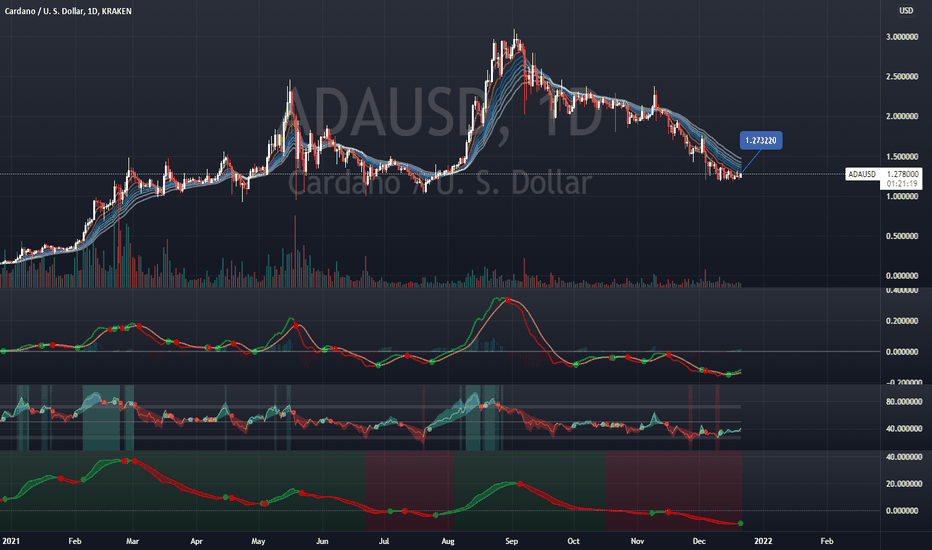The height and width of the screenshot is (550, 932).
Task: Click the Feb label after 2022
Action: (x=827, y=541)
